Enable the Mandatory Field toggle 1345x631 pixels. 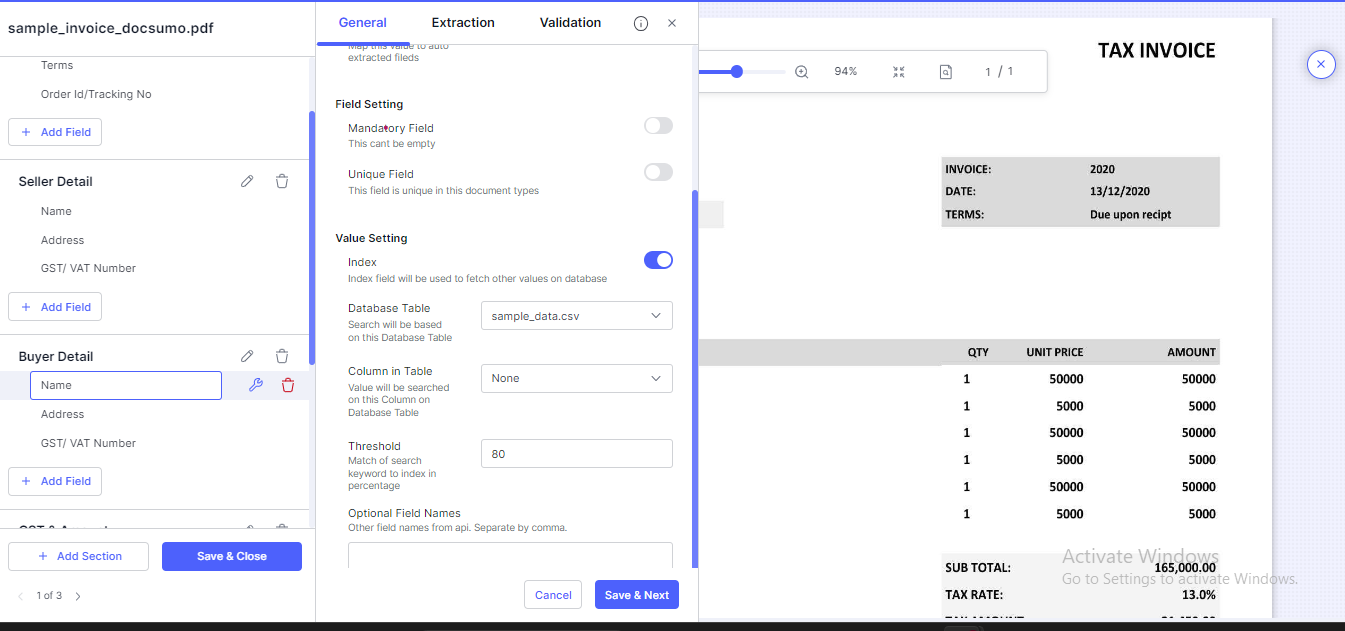point(658,125)
